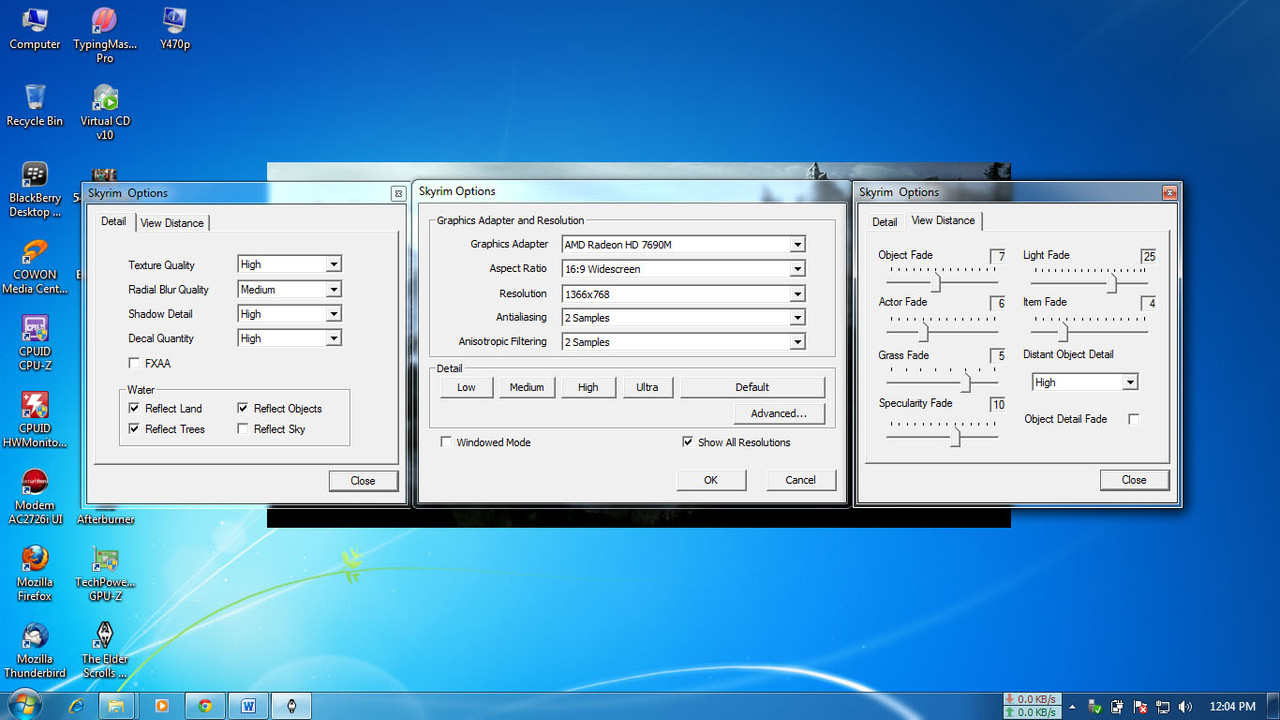Cancel the Skyrim Options dialog
This screenshot has height=720, width=1280.
click(801, 480)
